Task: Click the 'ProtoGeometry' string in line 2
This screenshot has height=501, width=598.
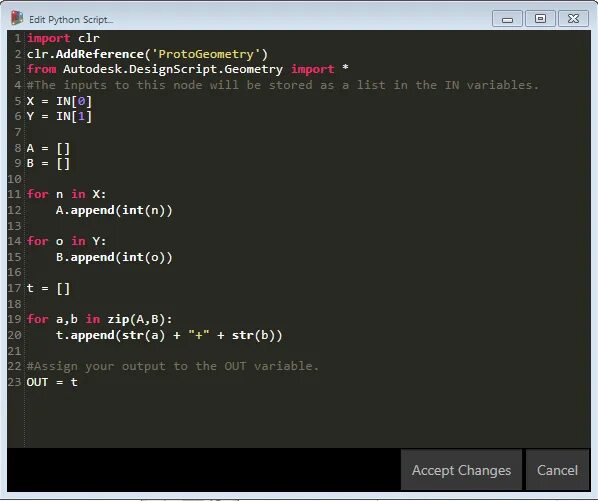Action: pyautogui.click(x=206, y=54)
